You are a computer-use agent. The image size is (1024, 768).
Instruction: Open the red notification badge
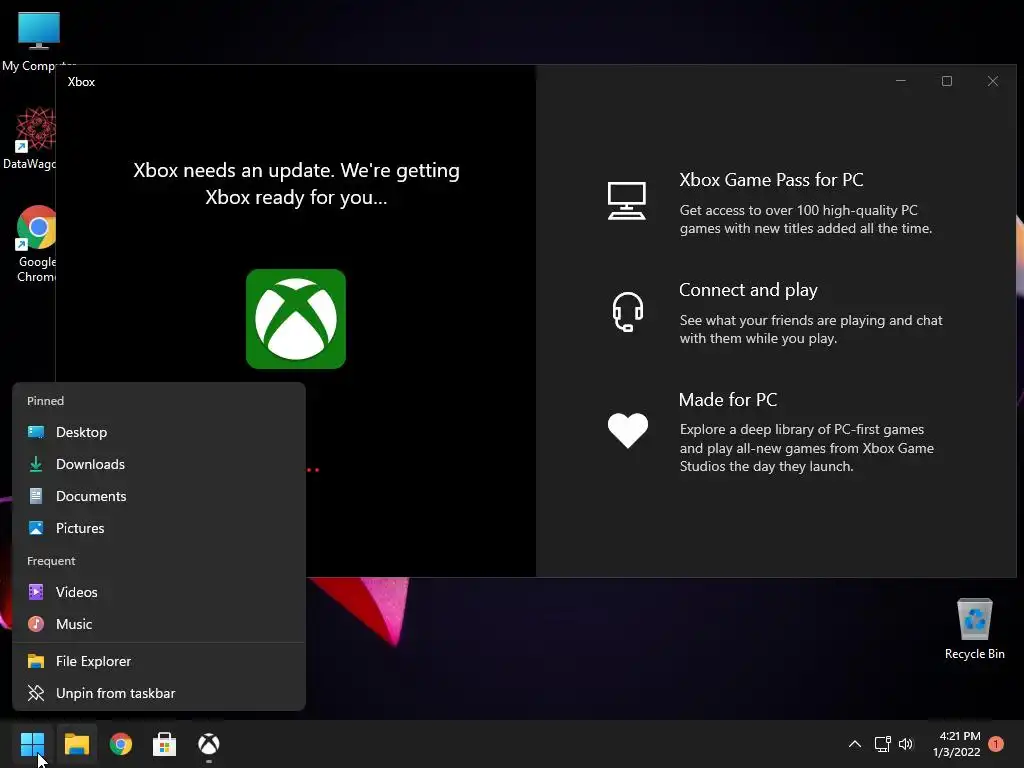click(x=996, y=743)
